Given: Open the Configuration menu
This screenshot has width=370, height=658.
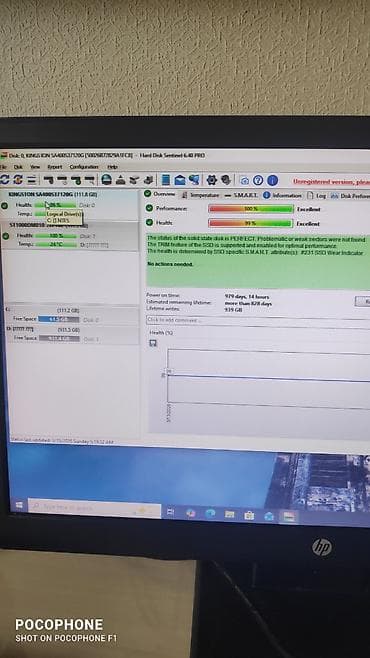Looking at the screenshot, I should click(84, 167).
